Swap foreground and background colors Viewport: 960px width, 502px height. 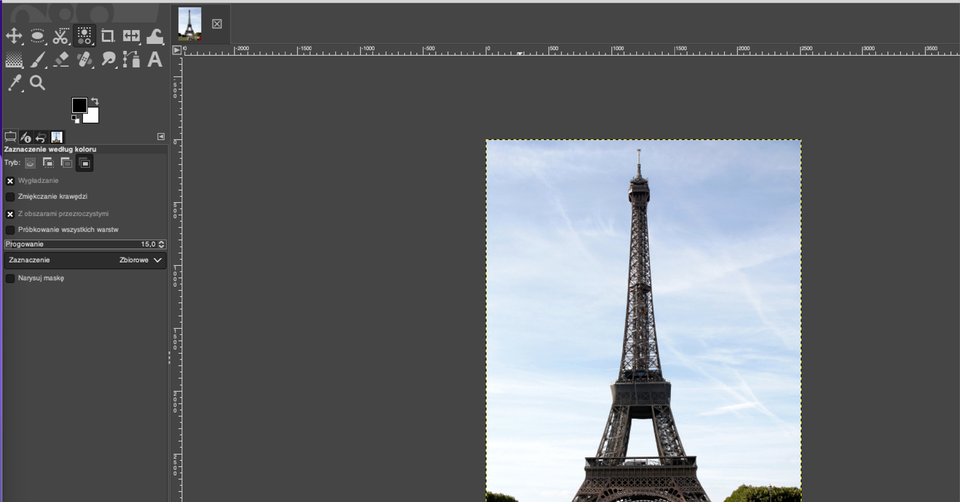coord(94,101)
